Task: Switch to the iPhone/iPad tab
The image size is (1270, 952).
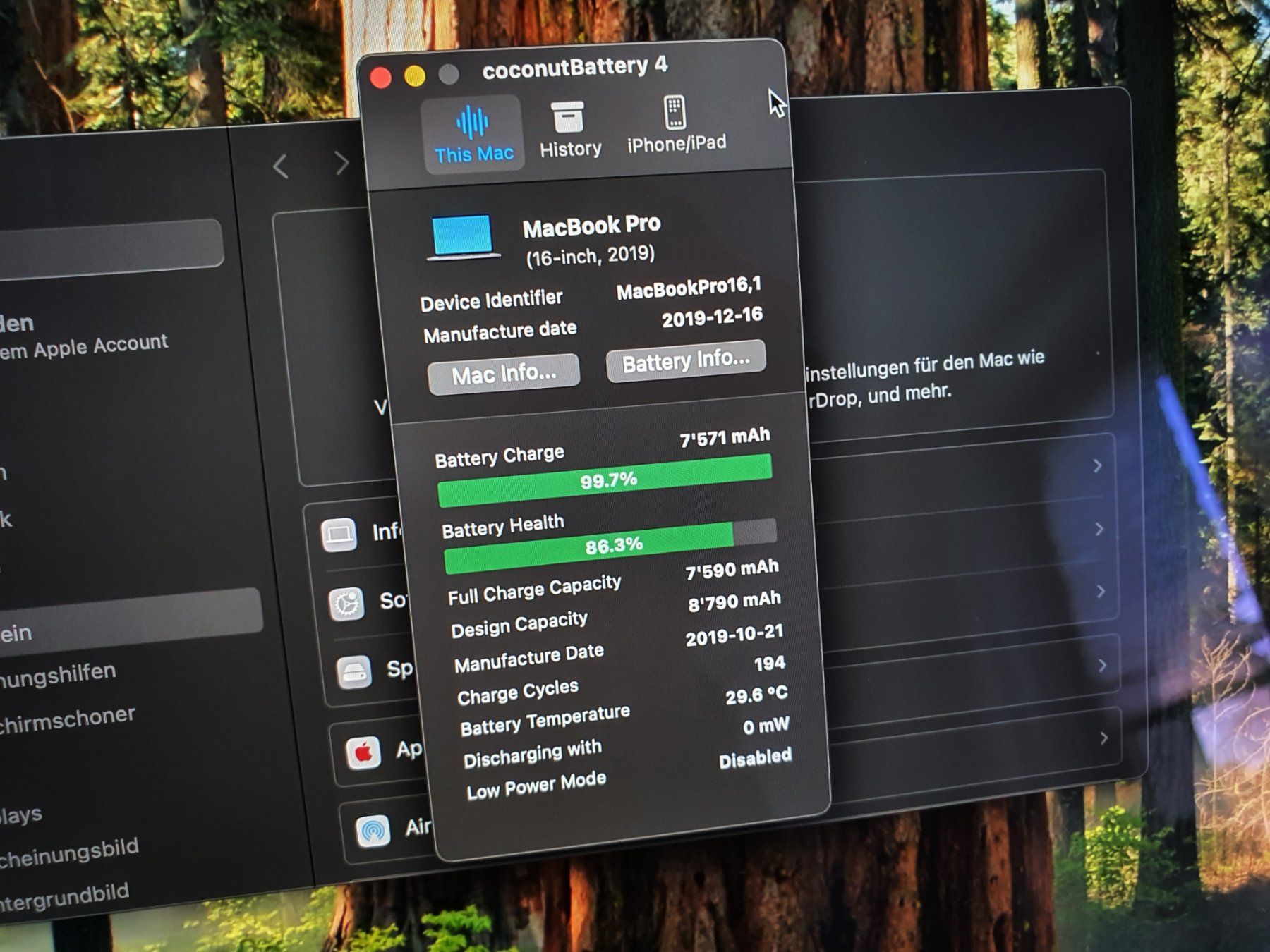Action: click(677, 124)
